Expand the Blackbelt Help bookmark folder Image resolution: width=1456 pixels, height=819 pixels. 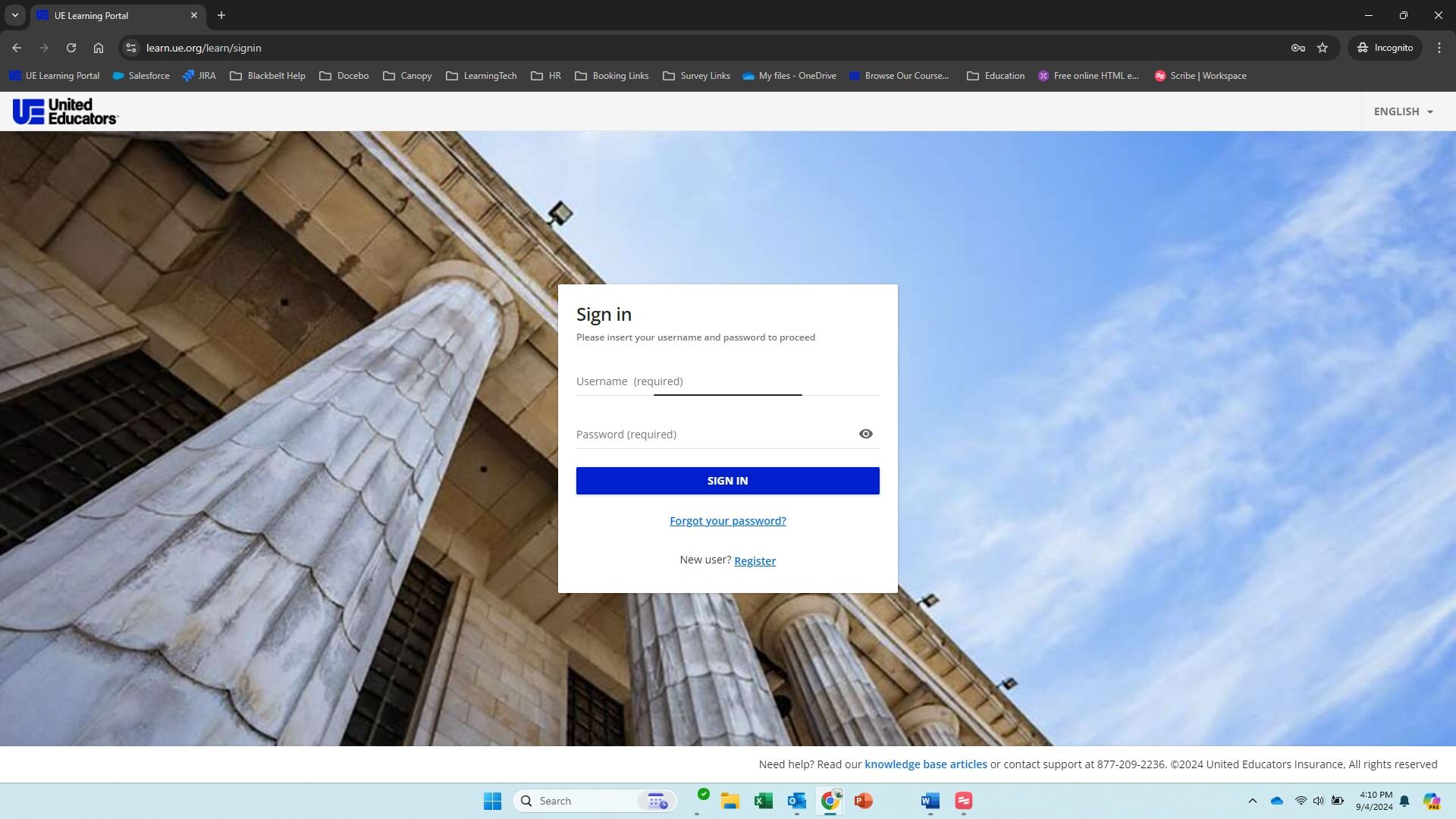(x=268, y=76)
